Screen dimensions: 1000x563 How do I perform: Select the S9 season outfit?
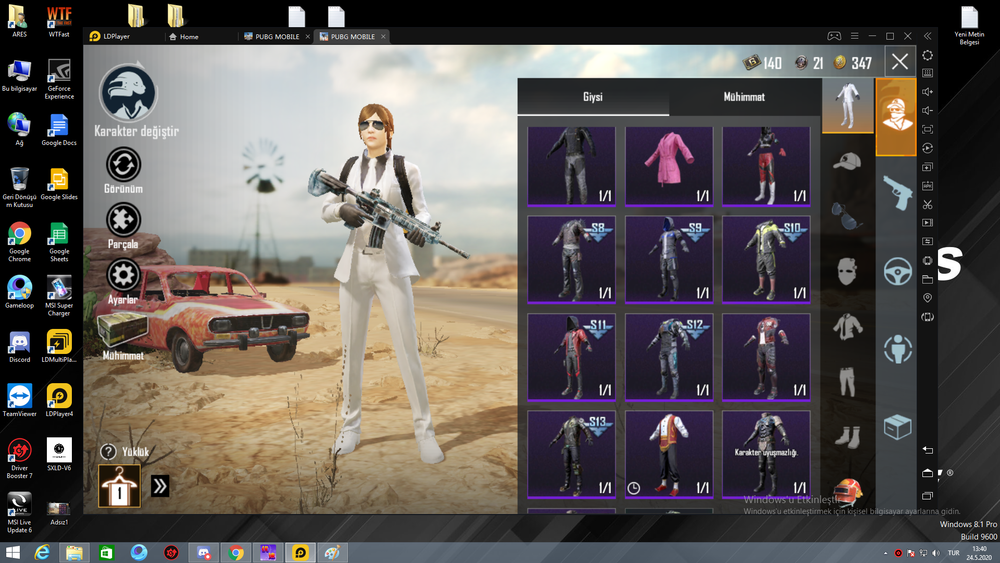669,260
